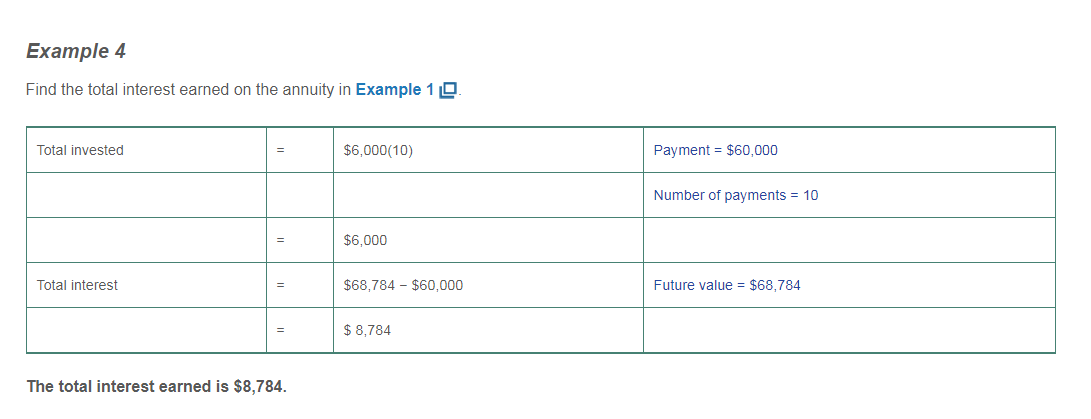Click the bold total interest earned conclusion
This screenshot has height=419, width=1091.
(156, 387)
